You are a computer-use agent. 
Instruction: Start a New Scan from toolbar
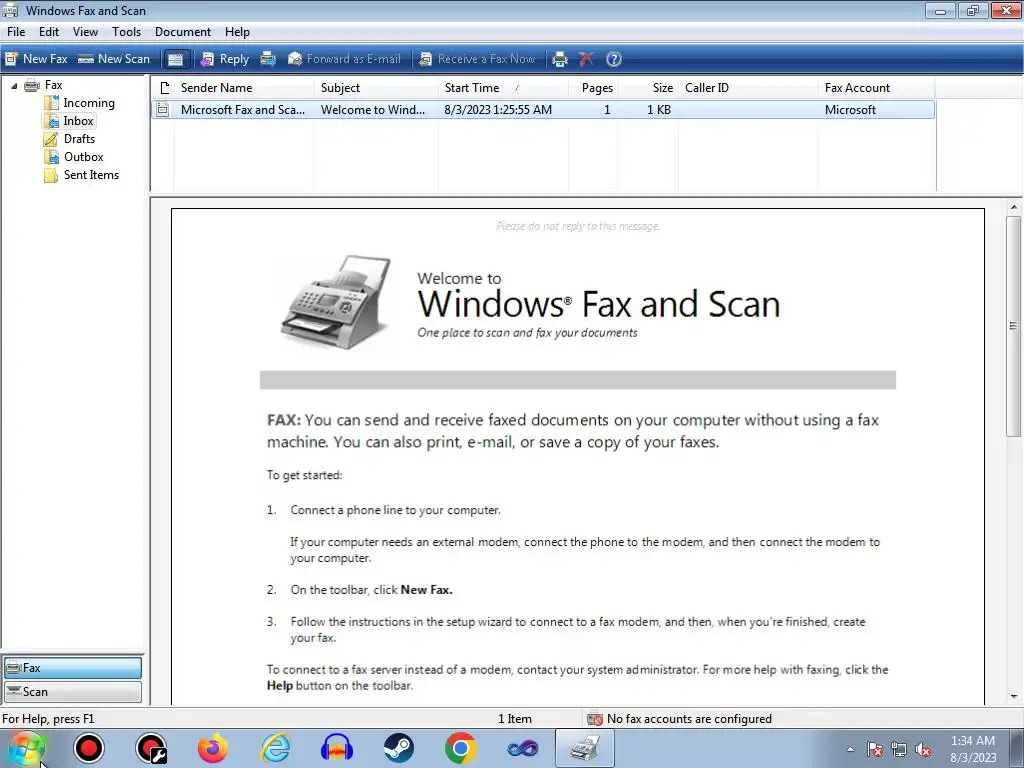(114, 59)
